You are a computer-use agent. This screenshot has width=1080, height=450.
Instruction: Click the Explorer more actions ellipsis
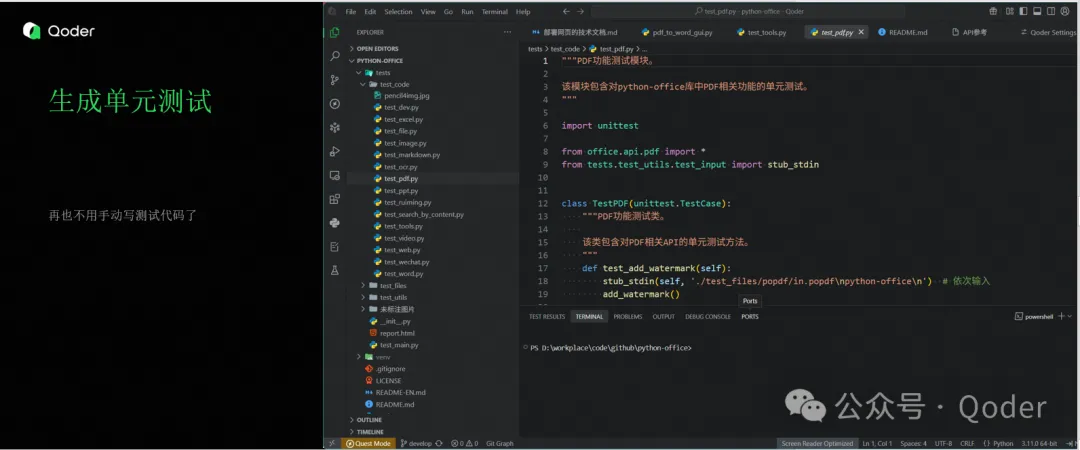click(x=508, y=32)
